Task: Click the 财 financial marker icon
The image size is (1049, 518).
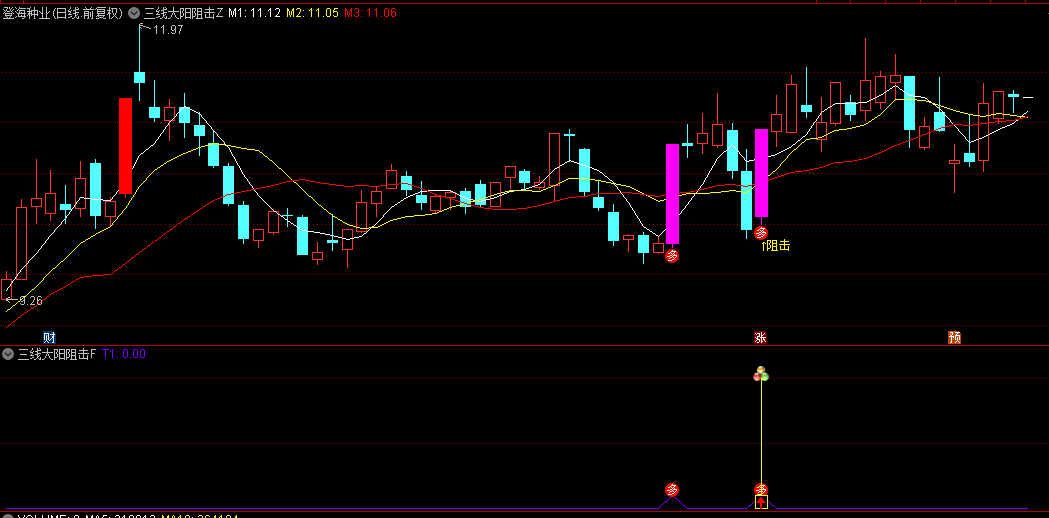Action: coord(49,337)
